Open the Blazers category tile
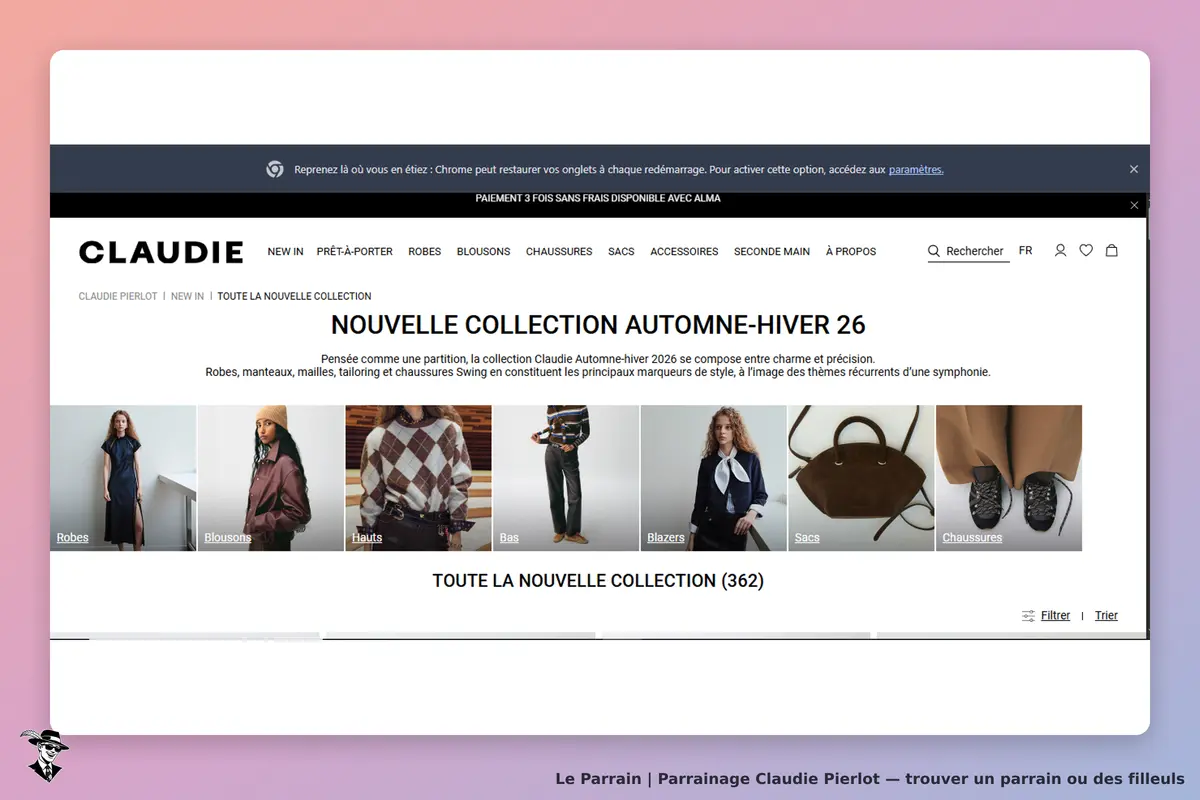This screenshot has width=1200, height=800. click(714, 478)
